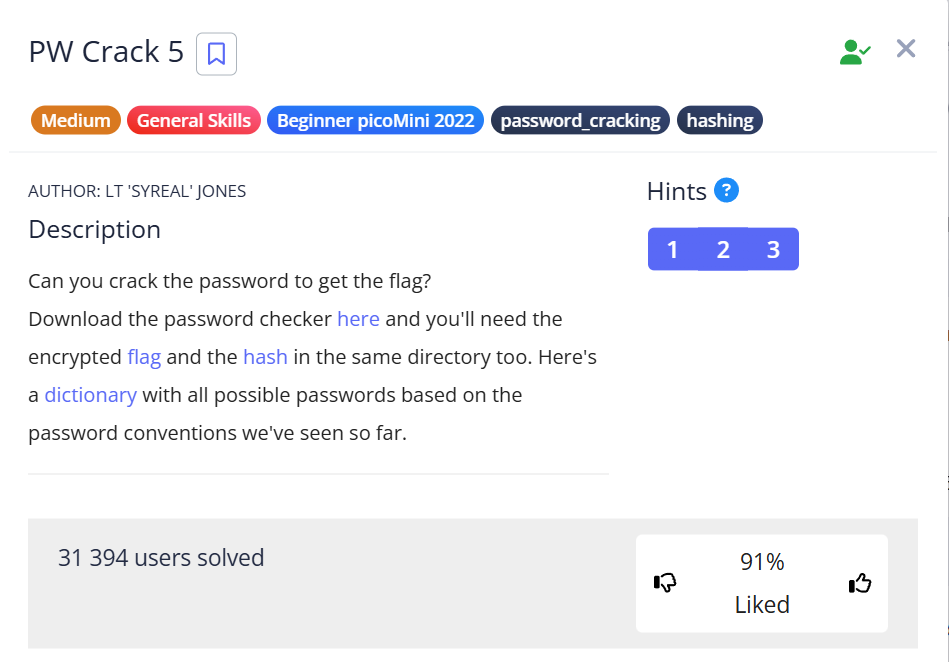
Task: Click the thumbs down dislike icon
Action: pyautogui.click(x=665, y=583)
